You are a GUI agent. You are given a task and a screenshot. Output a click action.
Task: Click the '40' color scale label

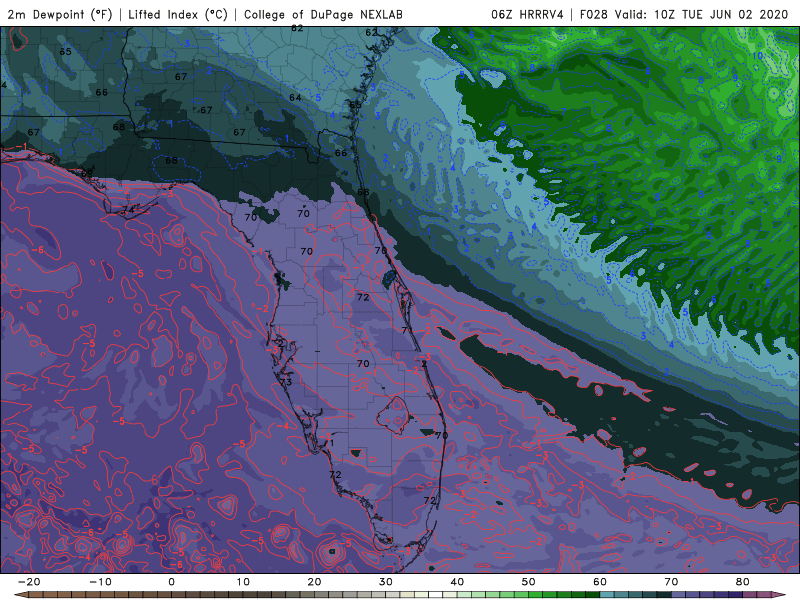click(457, 582)
